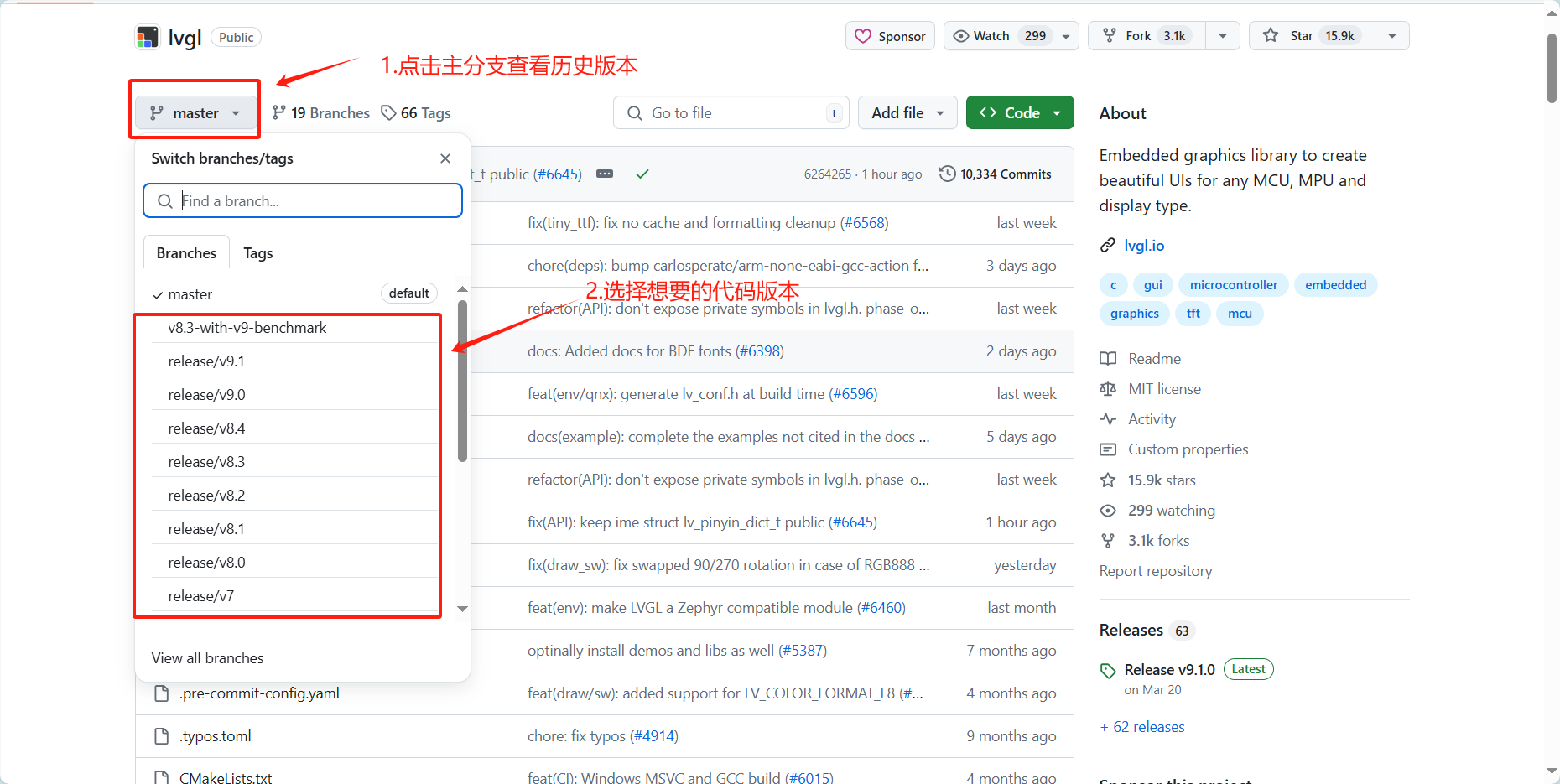Open the lvgl.io website link
The width and height of the screenshot is (1560, 784).
point(1144,246)
